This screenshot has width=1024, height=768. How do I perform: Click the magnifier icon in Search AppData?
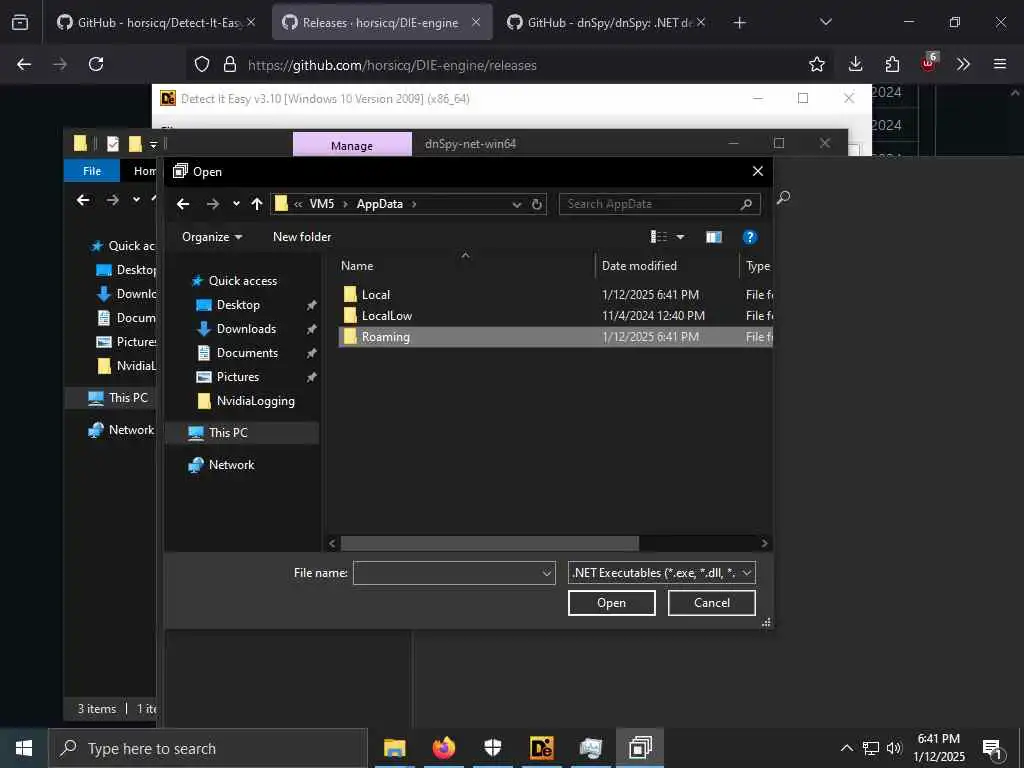(x=746, y=204)
